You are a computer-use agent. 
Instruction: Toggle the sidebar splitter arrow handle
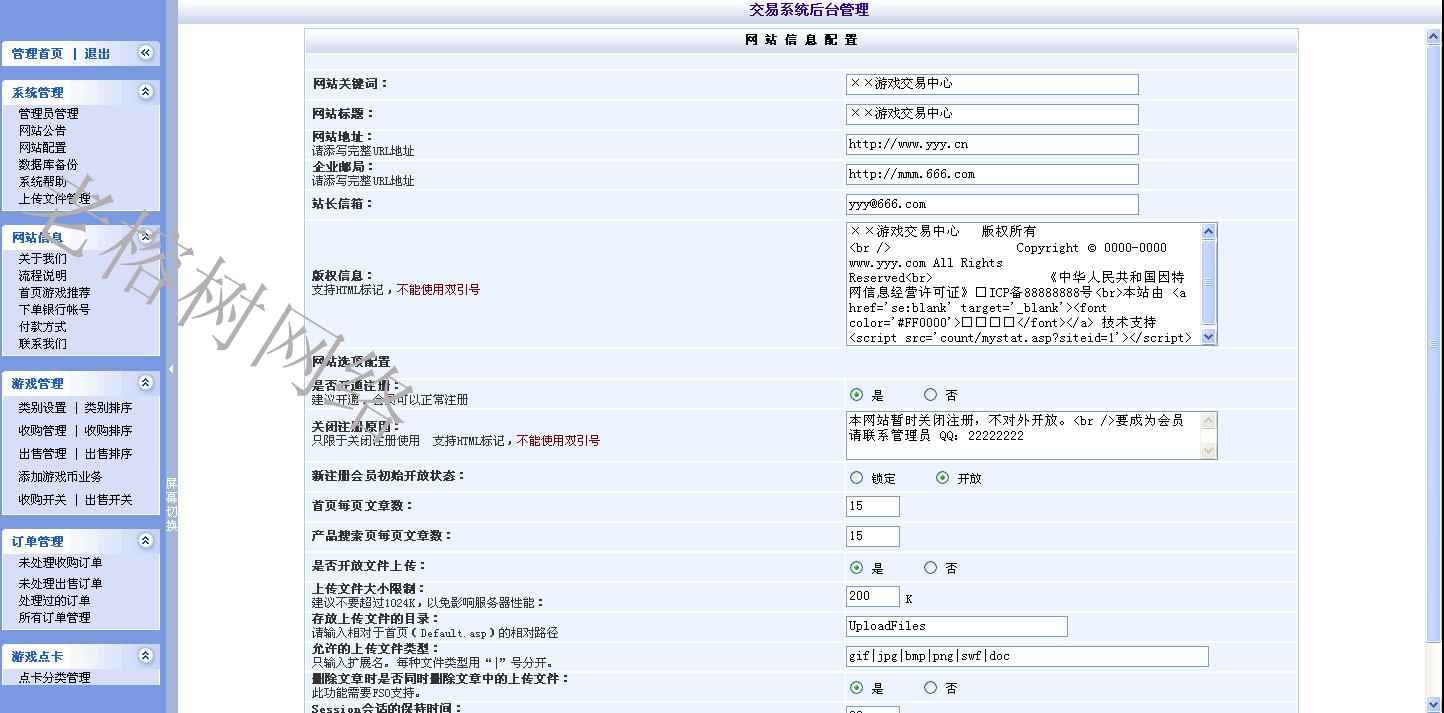tap(171, 369)
